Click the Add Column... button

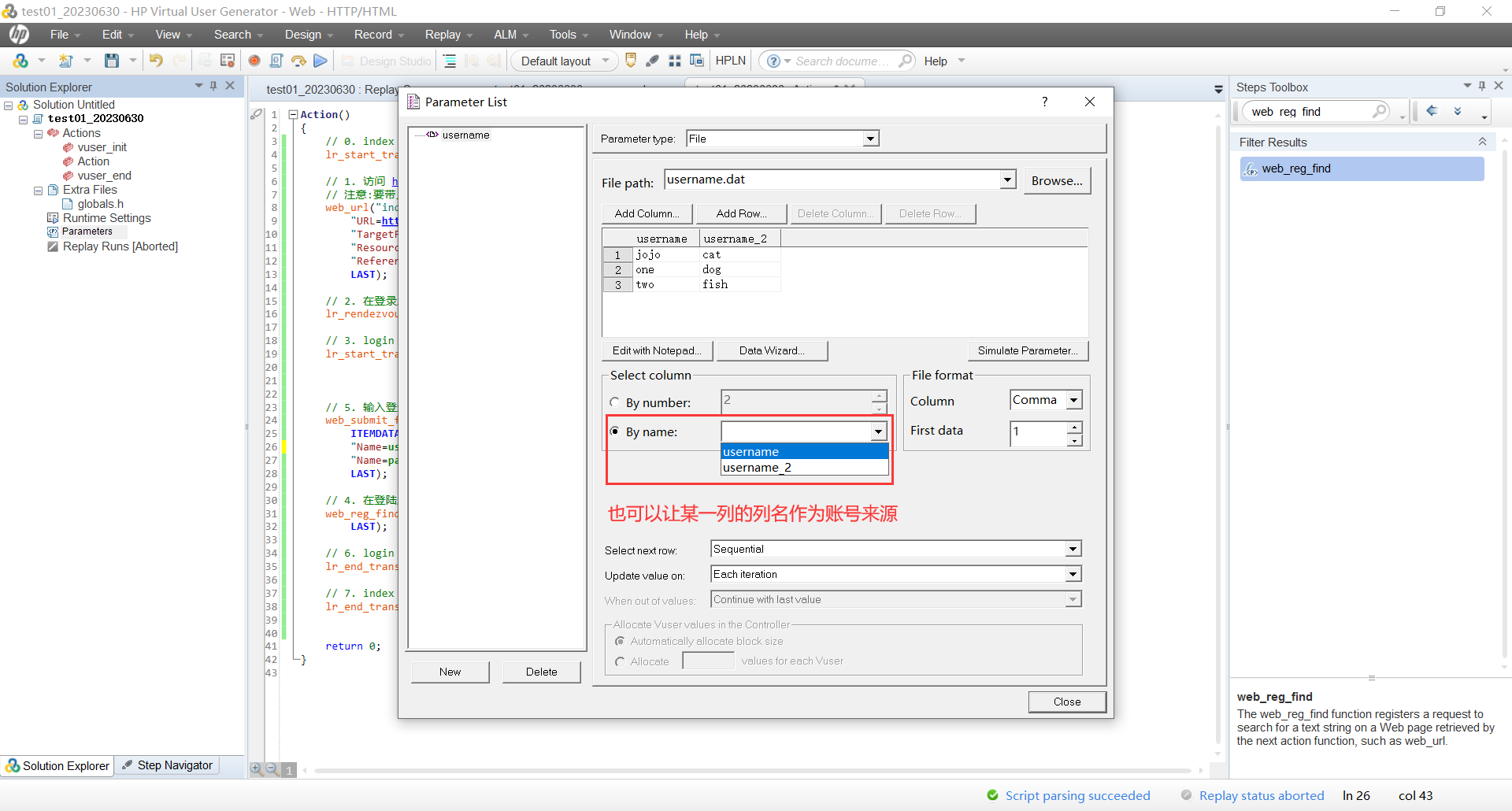point(647,213)
